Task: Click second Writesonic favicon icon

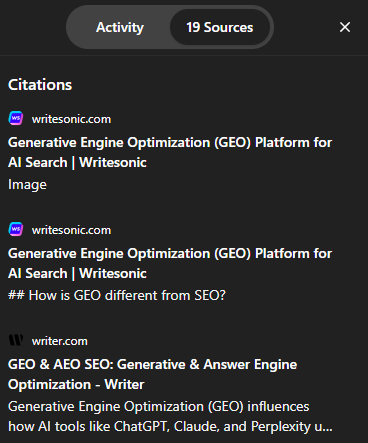Action: pos(16,229)
